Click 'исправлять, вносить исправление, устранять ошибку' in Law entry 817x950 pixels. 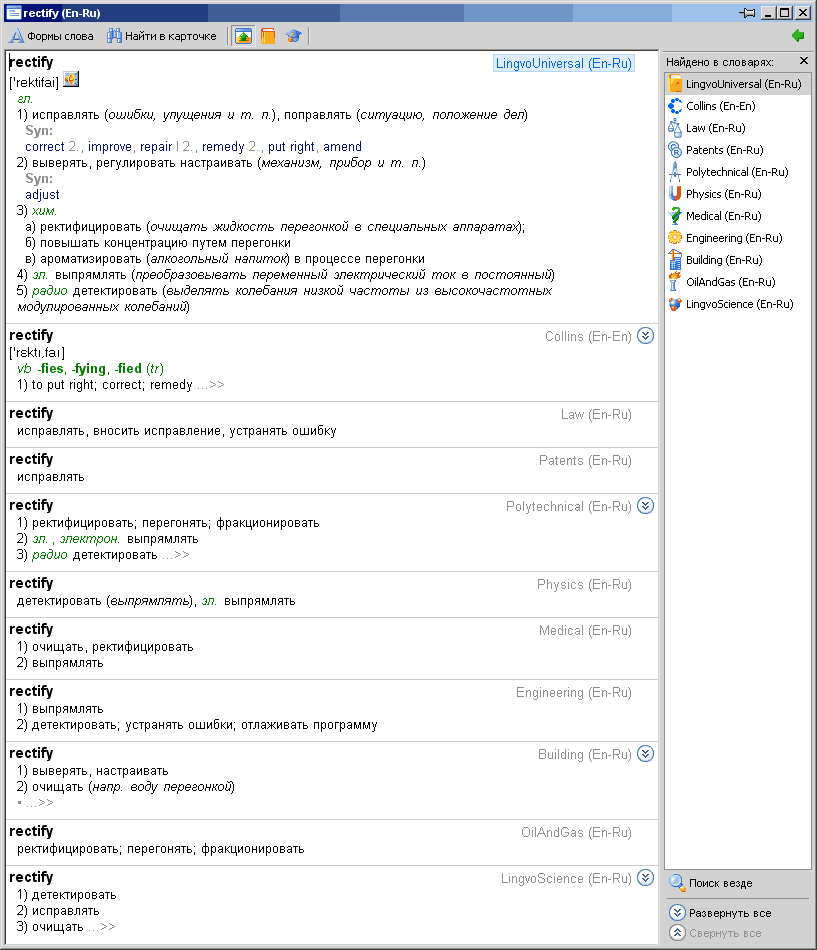(x=176, y=431)
